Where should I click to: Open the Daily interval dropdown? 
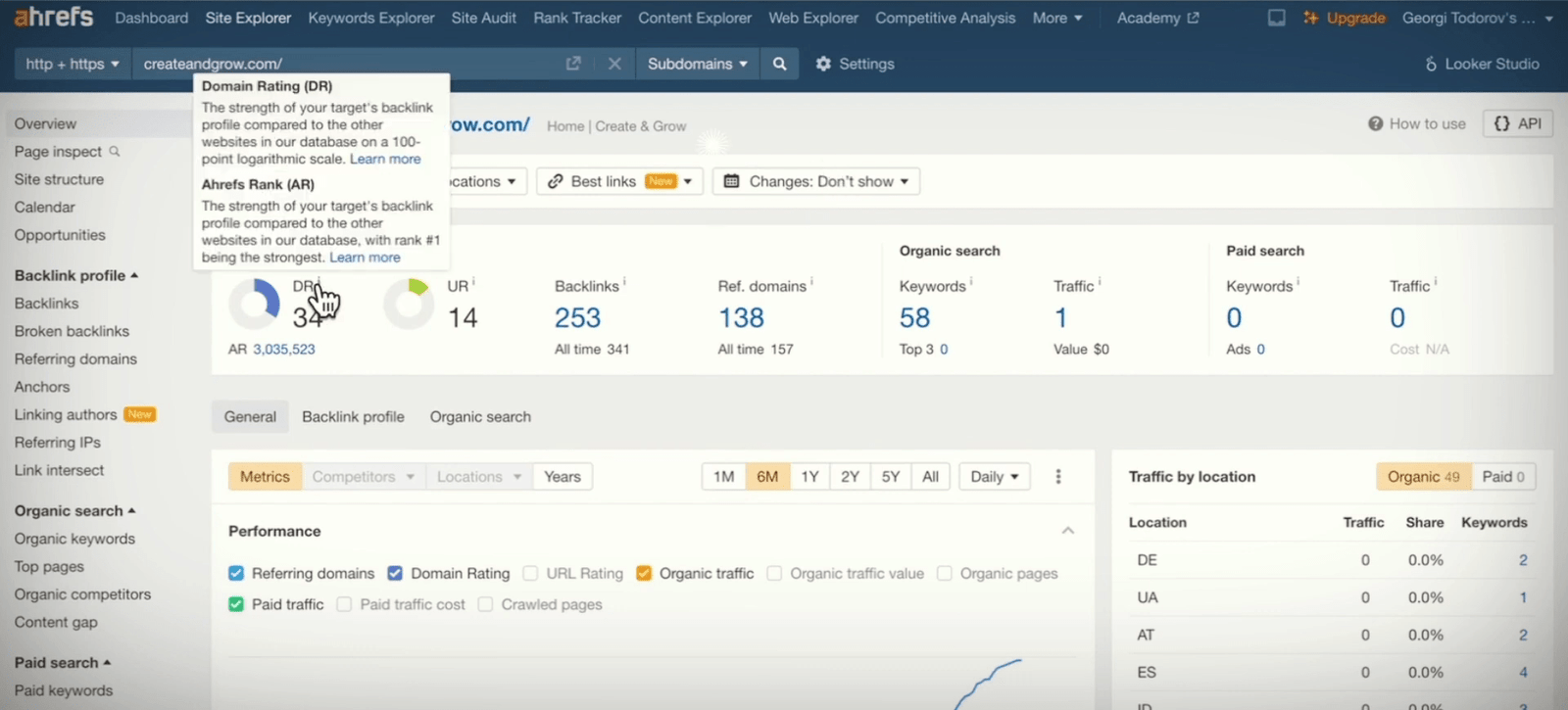click(x=995, y=477)
